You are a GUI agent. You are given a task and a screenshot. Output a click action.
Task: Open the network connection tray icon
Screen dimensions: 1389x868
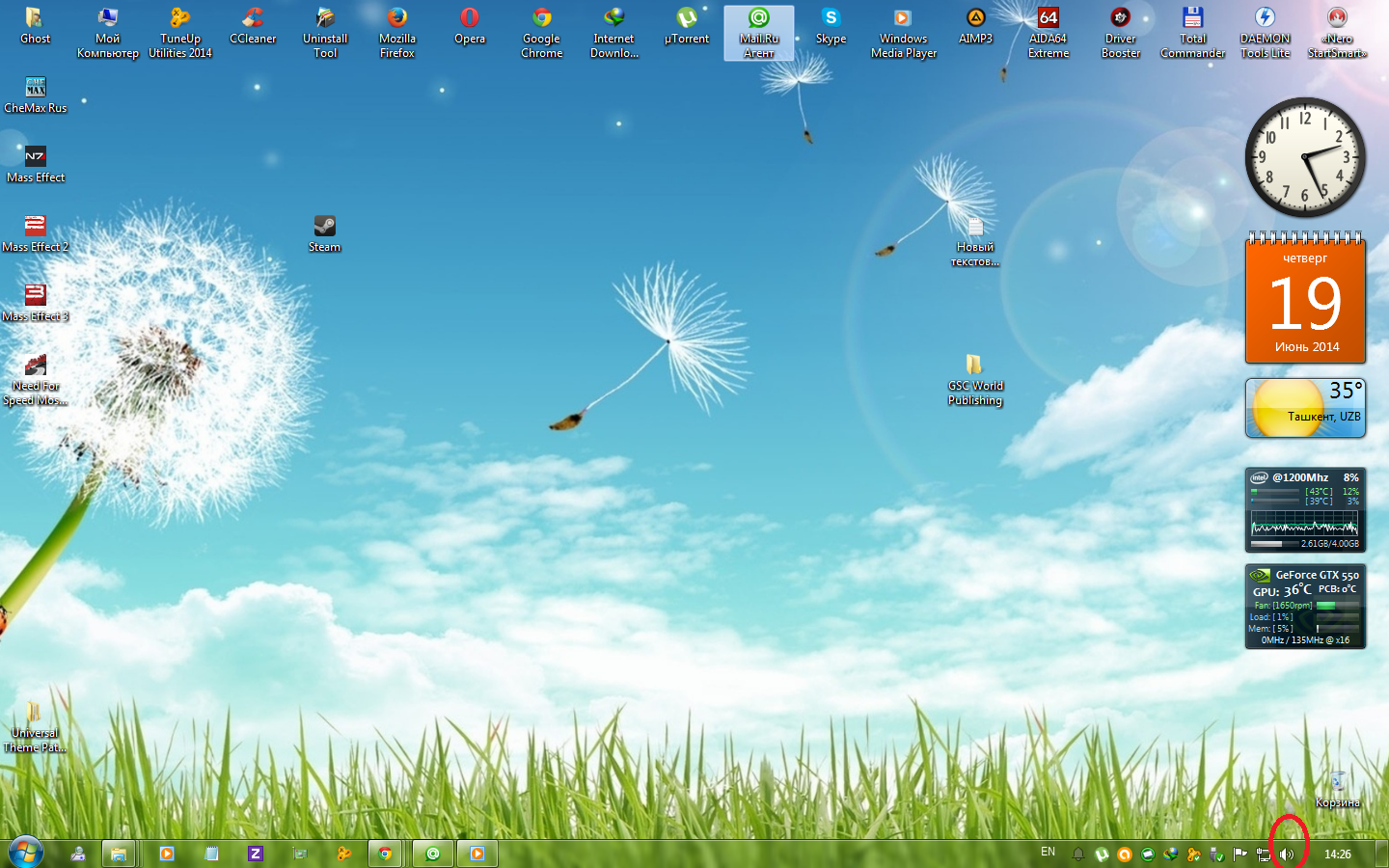tap(1264, 854)
